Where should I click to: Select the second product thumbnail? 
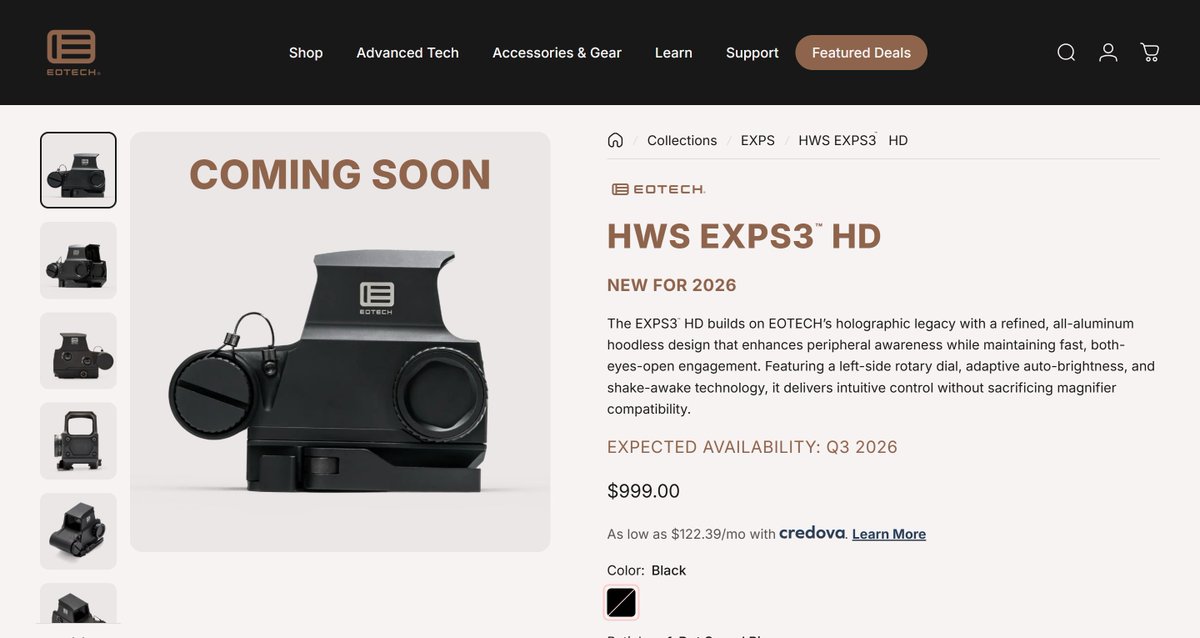click(78, 260)
